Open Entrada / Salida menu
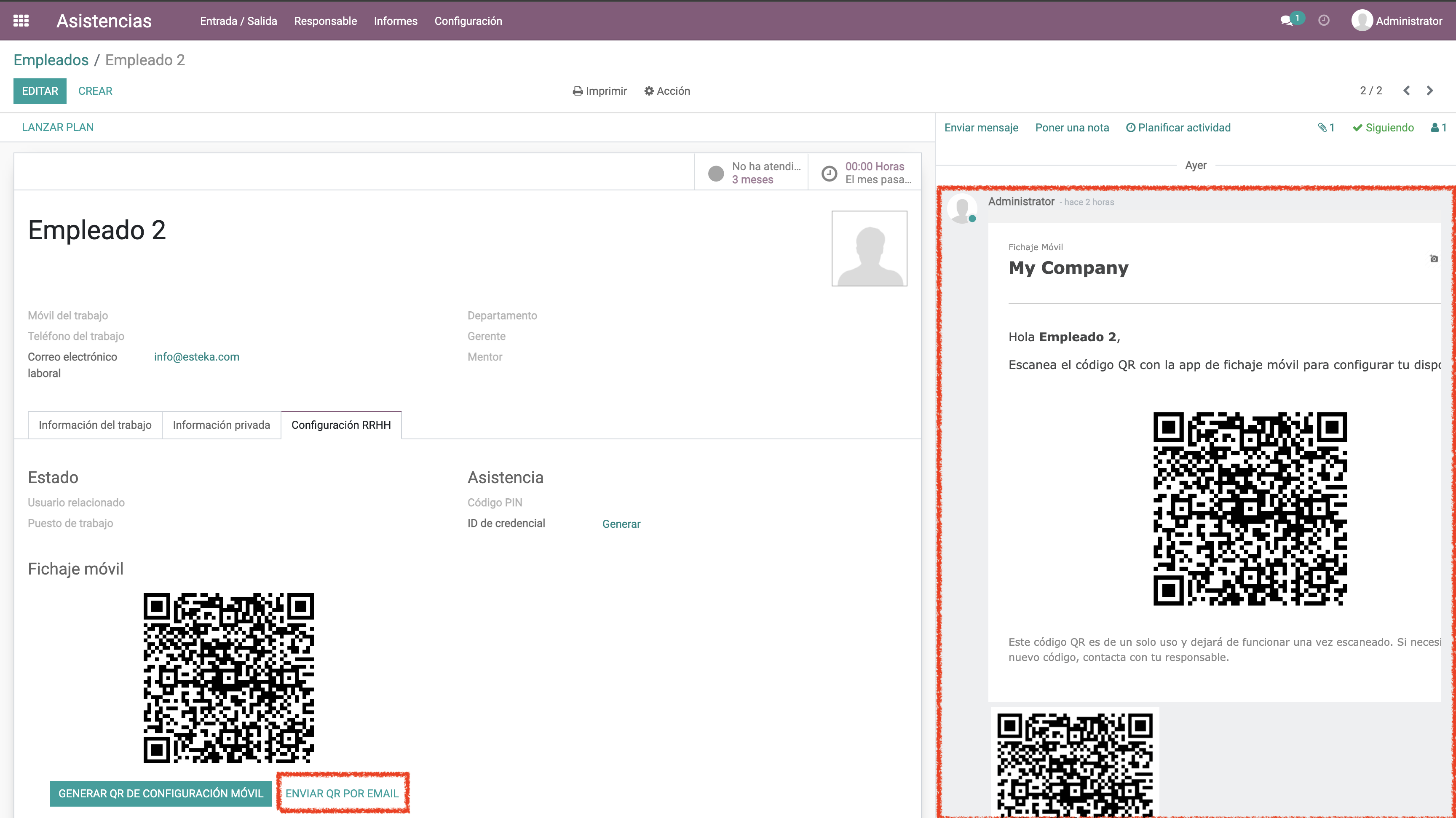The width and height of the screenshot is (1456, 818). point(238,21)
